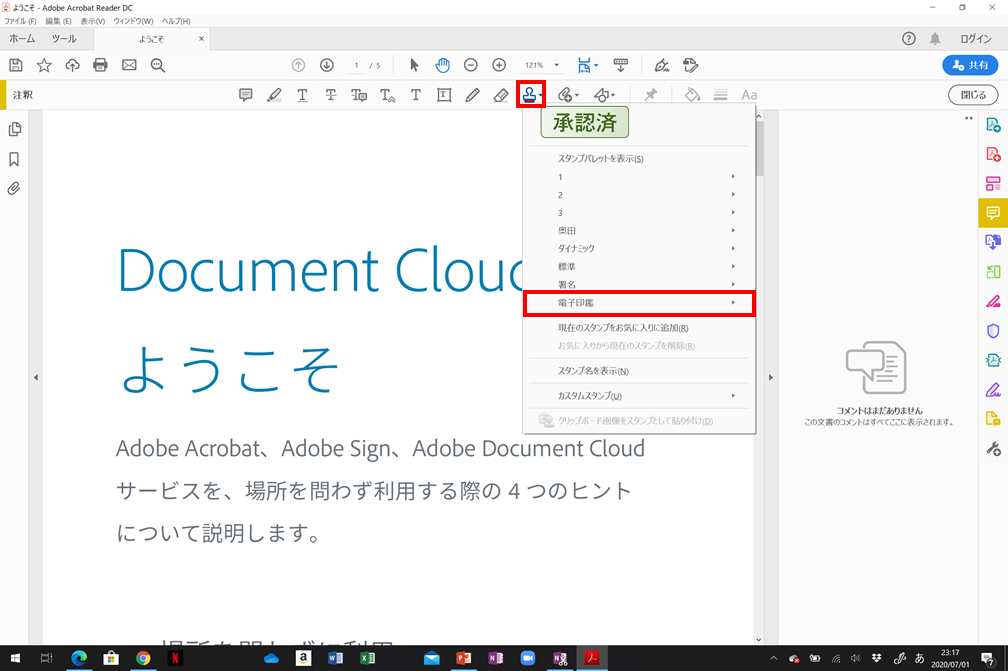Open the attachments panel on left sidebar
This screenshot has width=1008, height=671.
point(14,188)
